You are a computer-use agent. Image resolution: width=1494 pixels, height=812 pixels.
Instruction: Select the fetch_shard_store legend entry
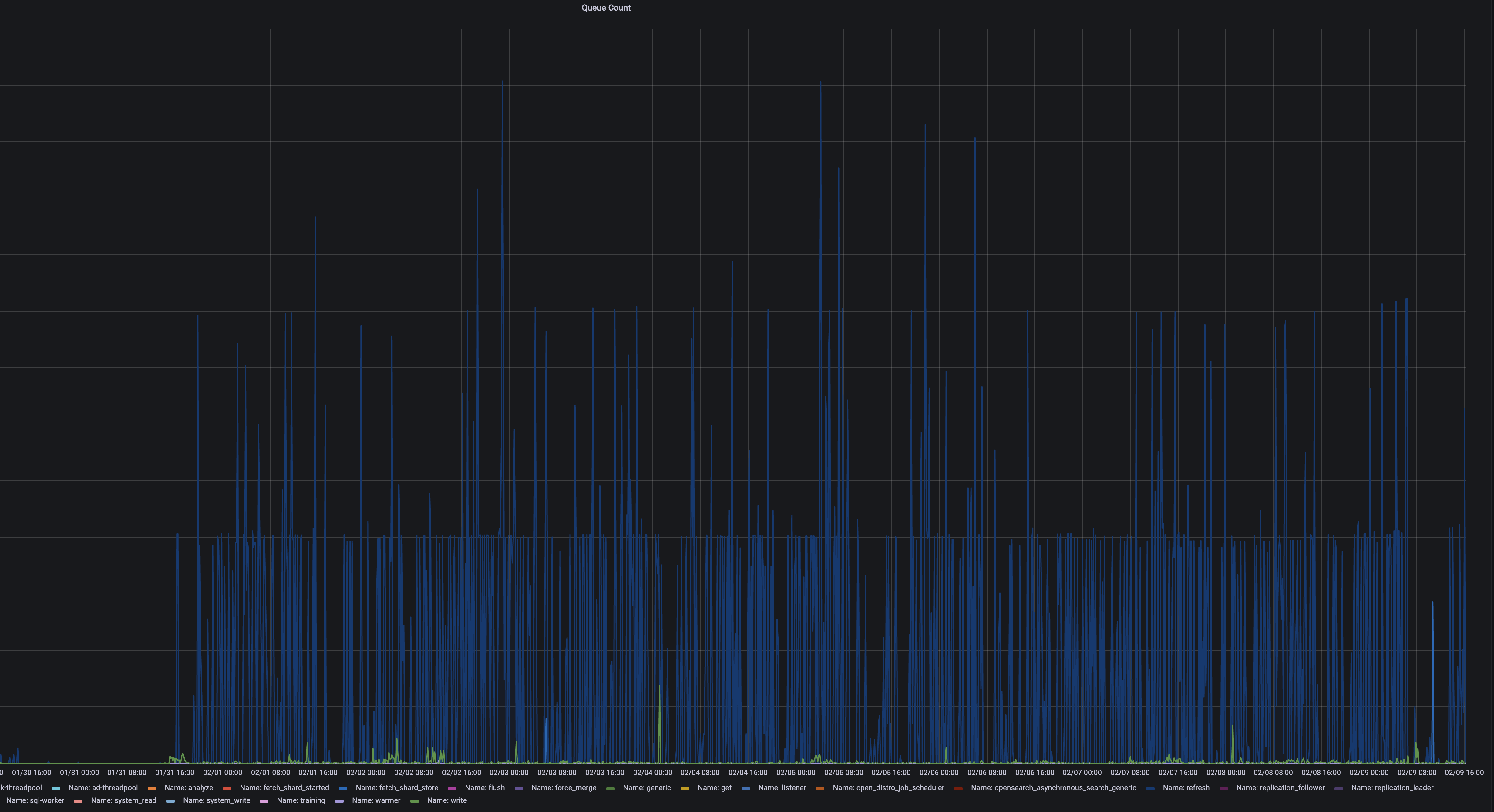[x=397, y=788]
